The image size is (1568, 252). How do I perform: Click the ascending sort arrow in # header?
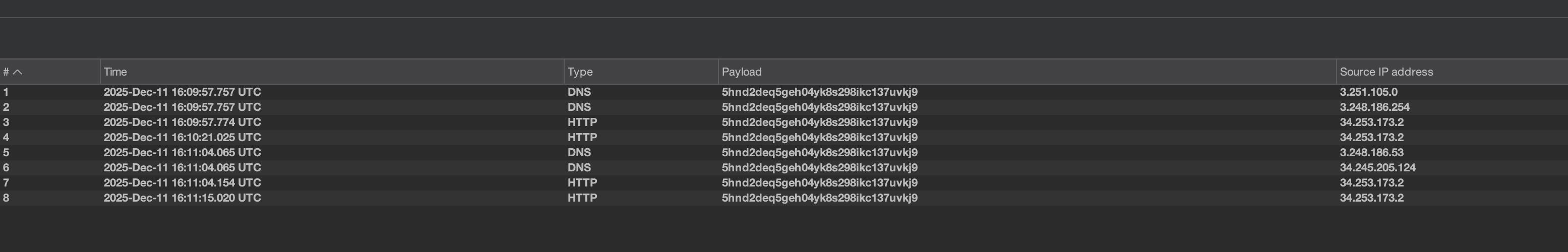click(18, 72)
